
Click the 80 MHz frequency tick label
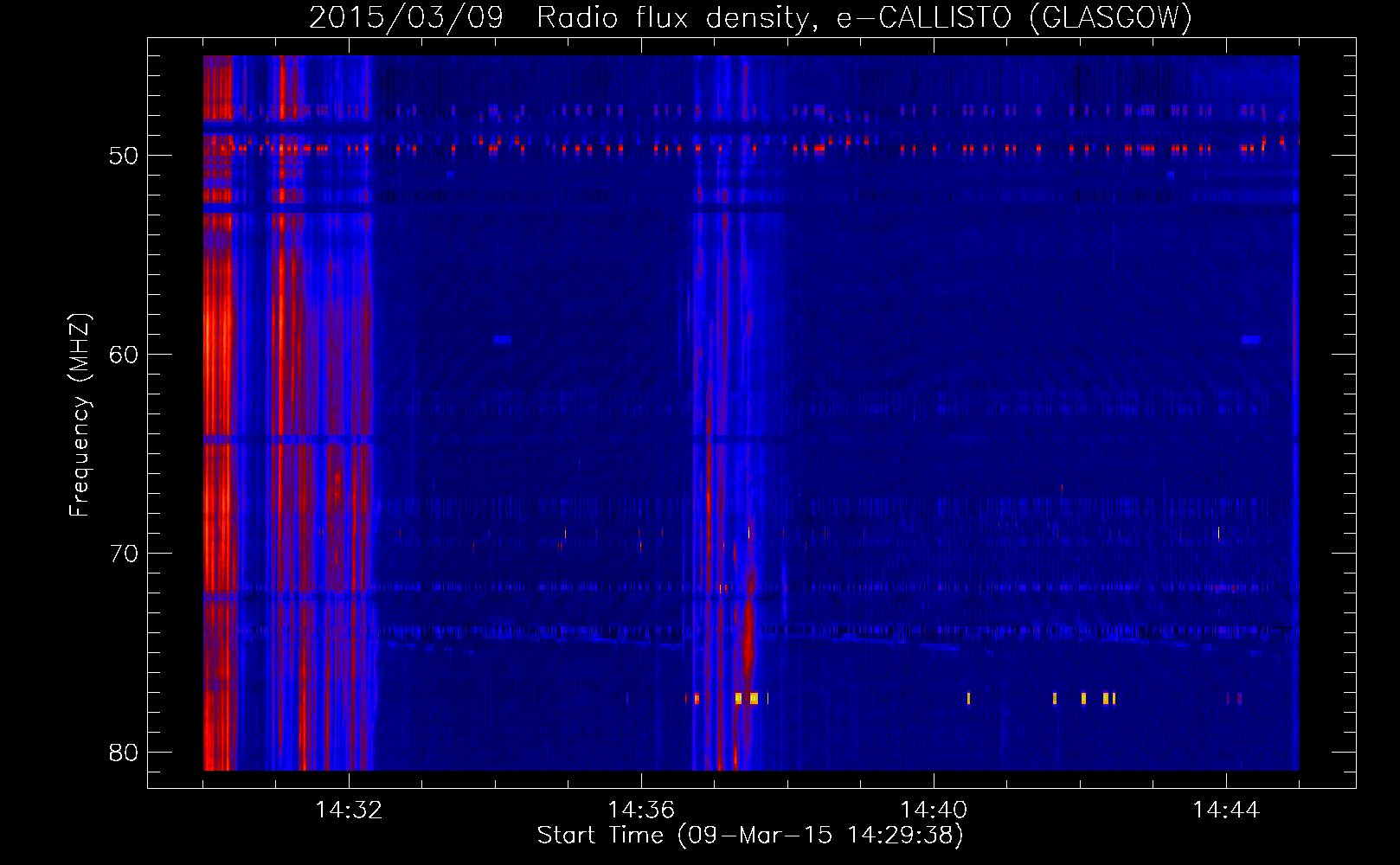[x=124, y=753]
